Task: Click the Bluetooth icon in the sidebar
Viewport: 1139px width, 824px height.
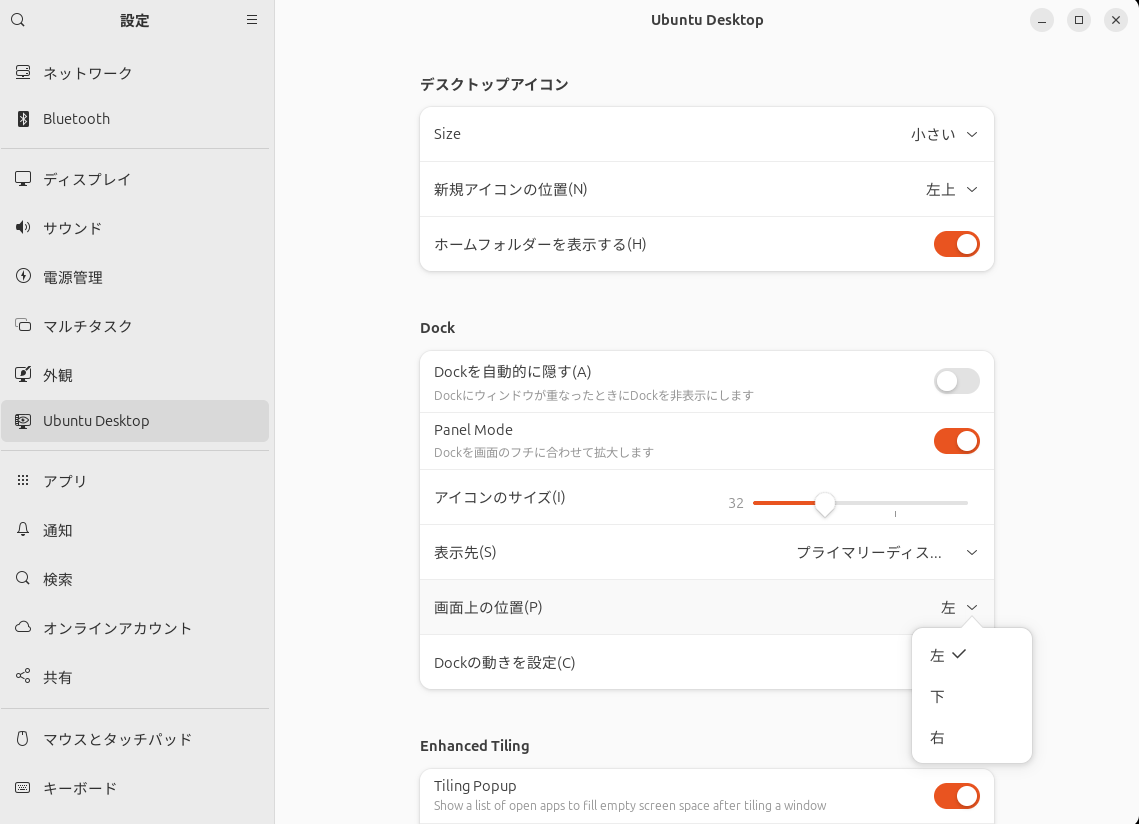Action: (23, 119)
